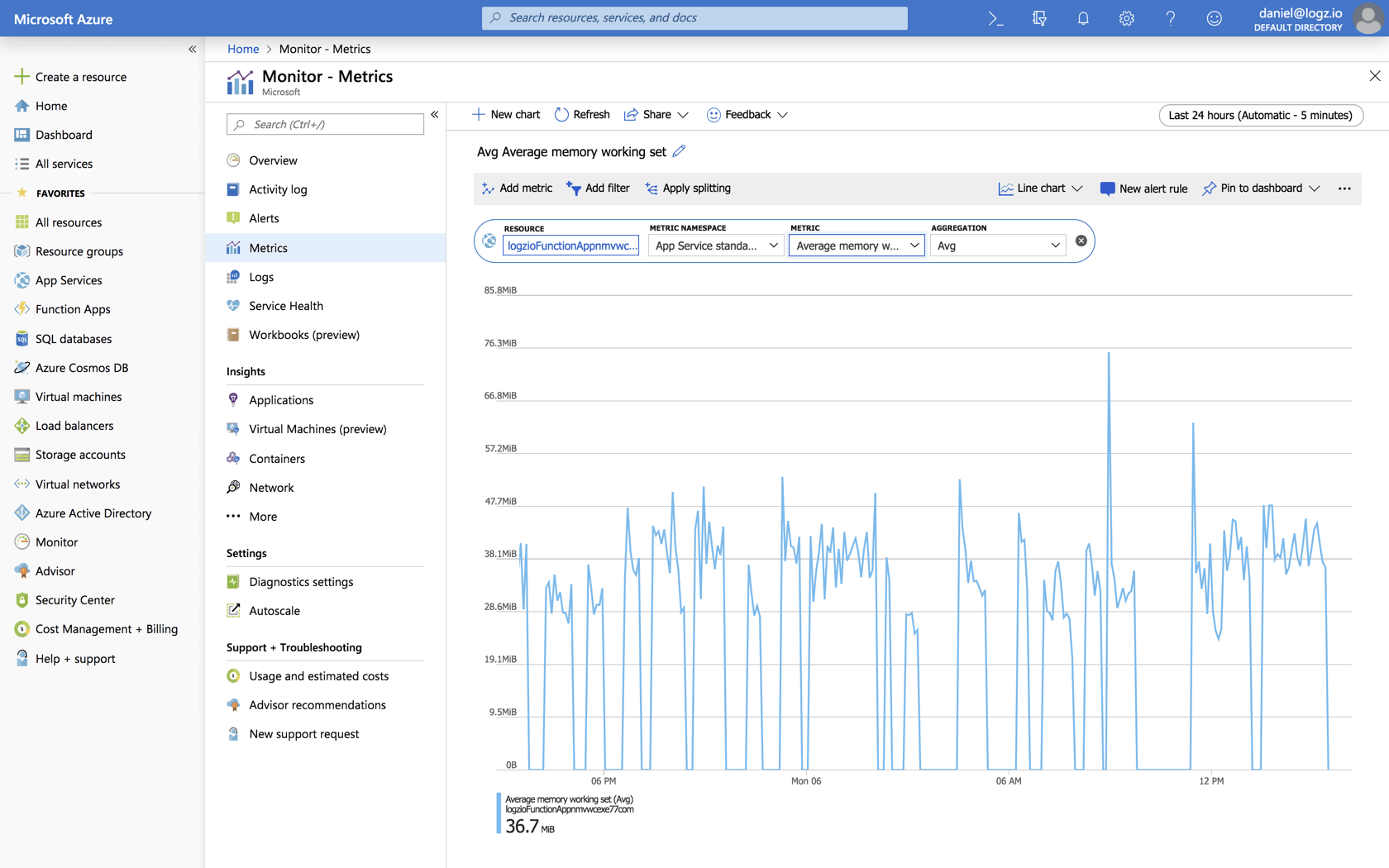Viewport: 1389px width, 868px height.
Task: Click the Load balancers sidebar icon
Action: click(x=22, y=426)
